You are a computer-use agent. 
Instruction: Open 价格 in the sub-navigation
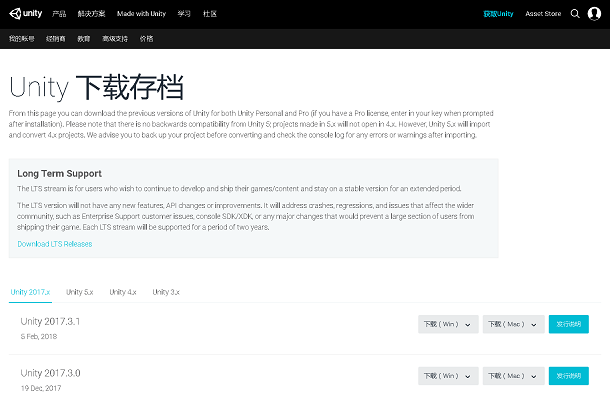tap(146, 39)
